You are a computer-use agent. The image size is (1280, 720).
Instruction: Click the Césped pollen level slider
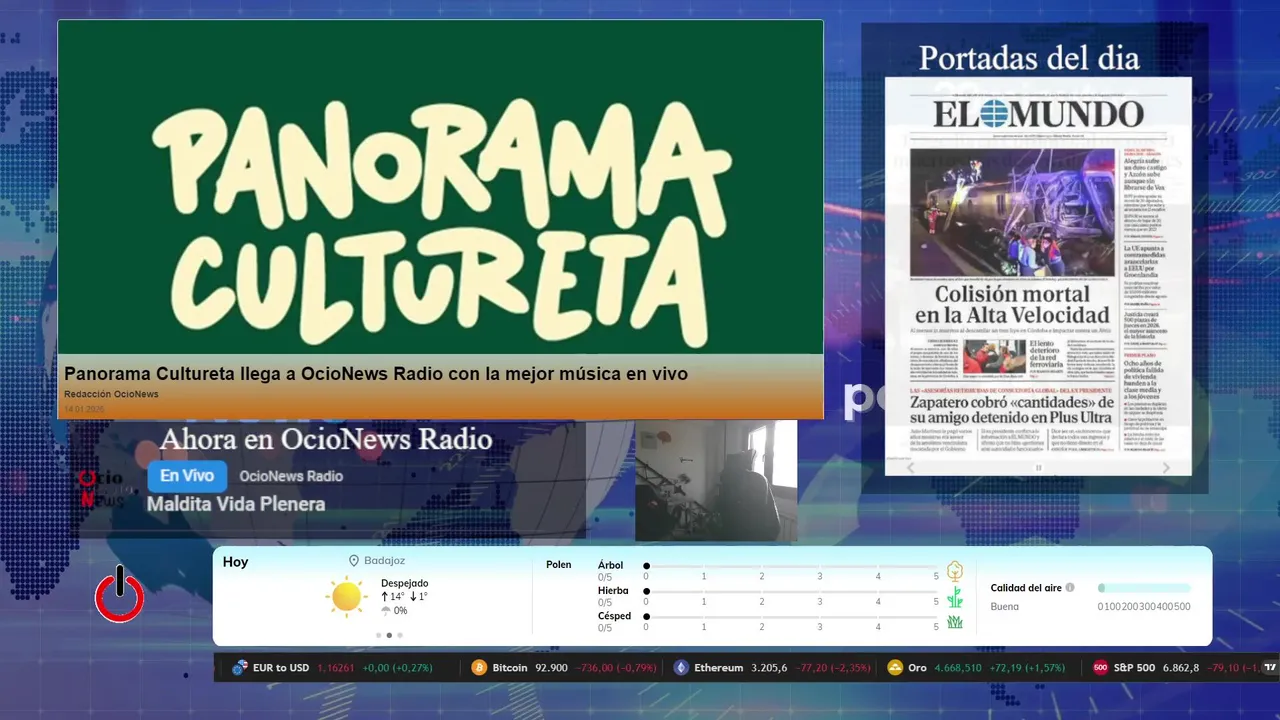[x=791, y=617]
